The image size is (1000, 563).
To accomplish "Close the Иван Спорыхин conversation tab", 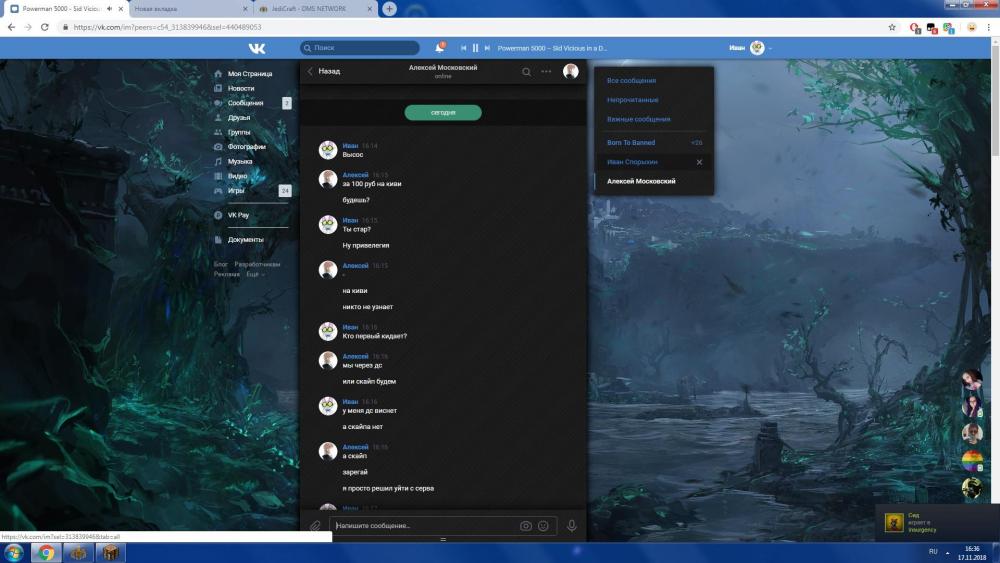I will pyautogui.click(x=700, y=163).
